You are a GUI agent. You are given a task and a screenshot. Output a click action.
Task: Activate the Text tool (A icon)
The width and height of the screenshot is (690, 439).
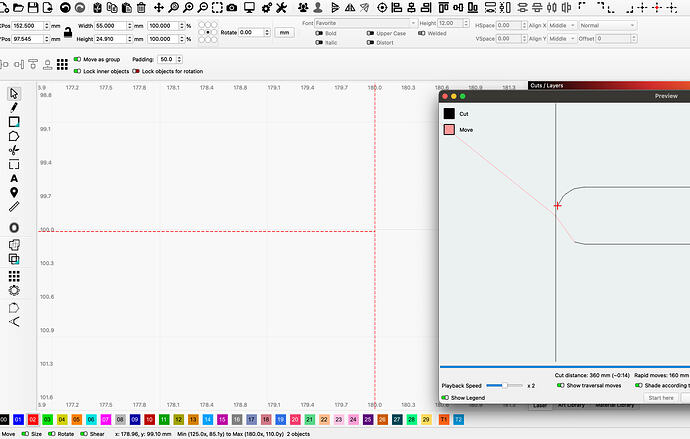(x=14, y=178)
